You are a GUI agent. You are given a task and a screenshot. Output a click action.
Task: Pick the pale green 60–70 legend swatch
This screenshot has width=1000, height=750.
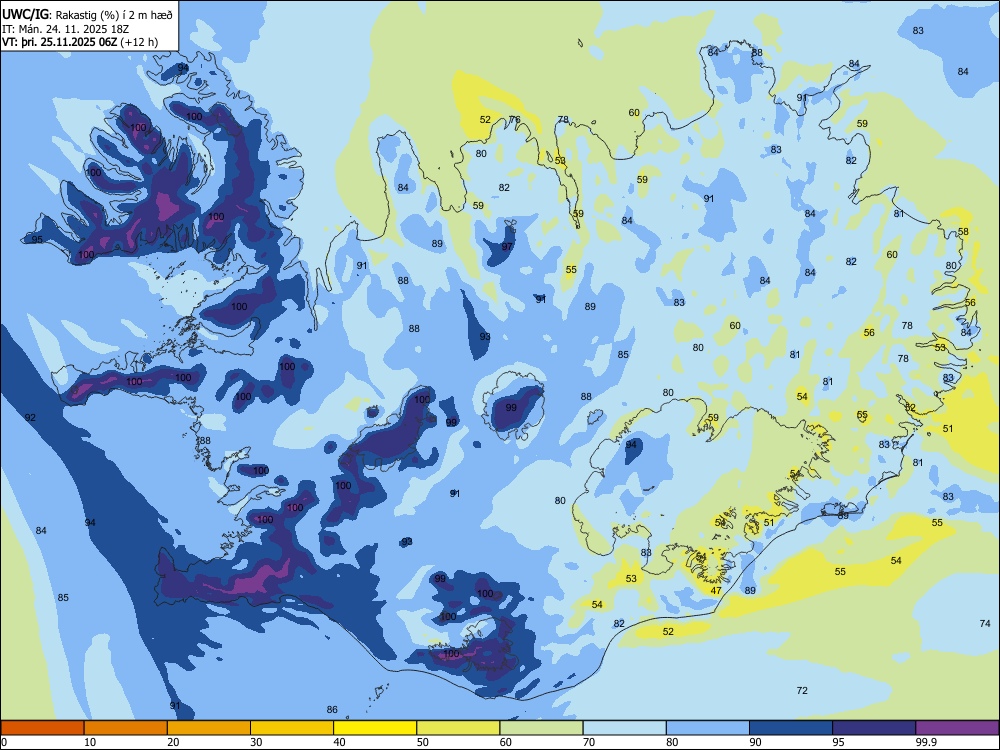[x=541, y=728]
